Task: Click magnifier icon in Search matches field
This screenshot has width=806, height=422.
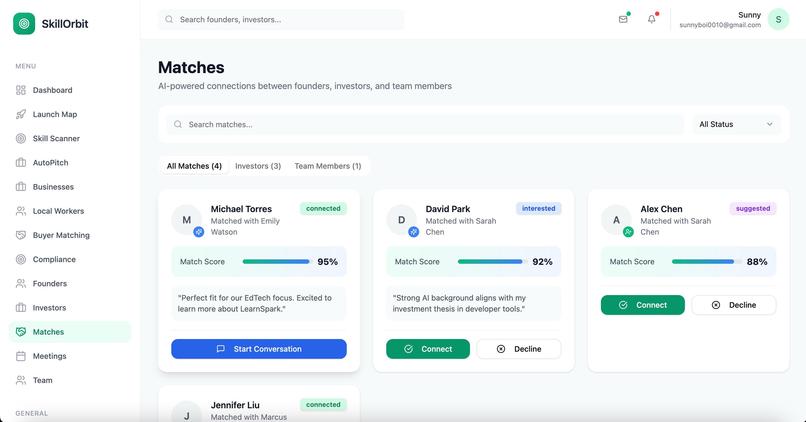Action: click(x=178, y=124)
